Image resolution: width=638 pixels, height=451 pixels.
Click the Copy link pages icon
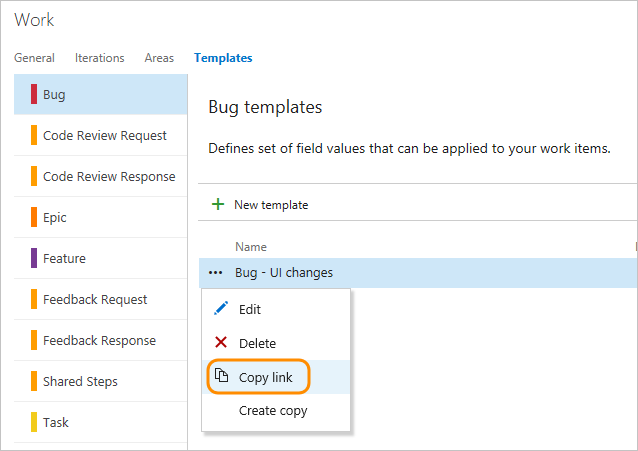pos(221,376)
